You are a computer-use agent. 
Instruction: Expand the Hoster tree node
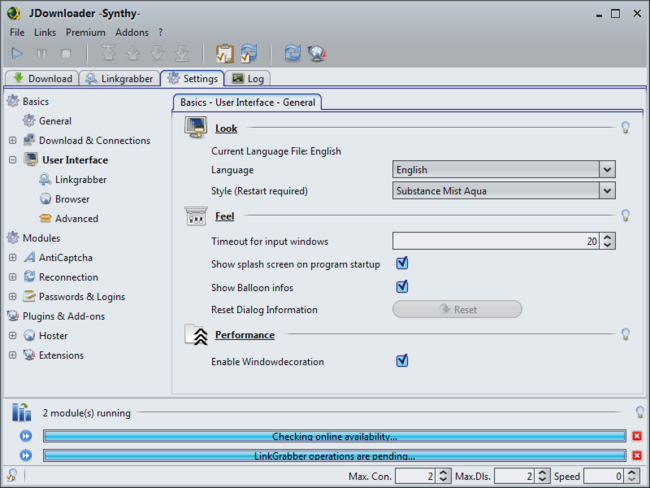[x=13, y=335]
